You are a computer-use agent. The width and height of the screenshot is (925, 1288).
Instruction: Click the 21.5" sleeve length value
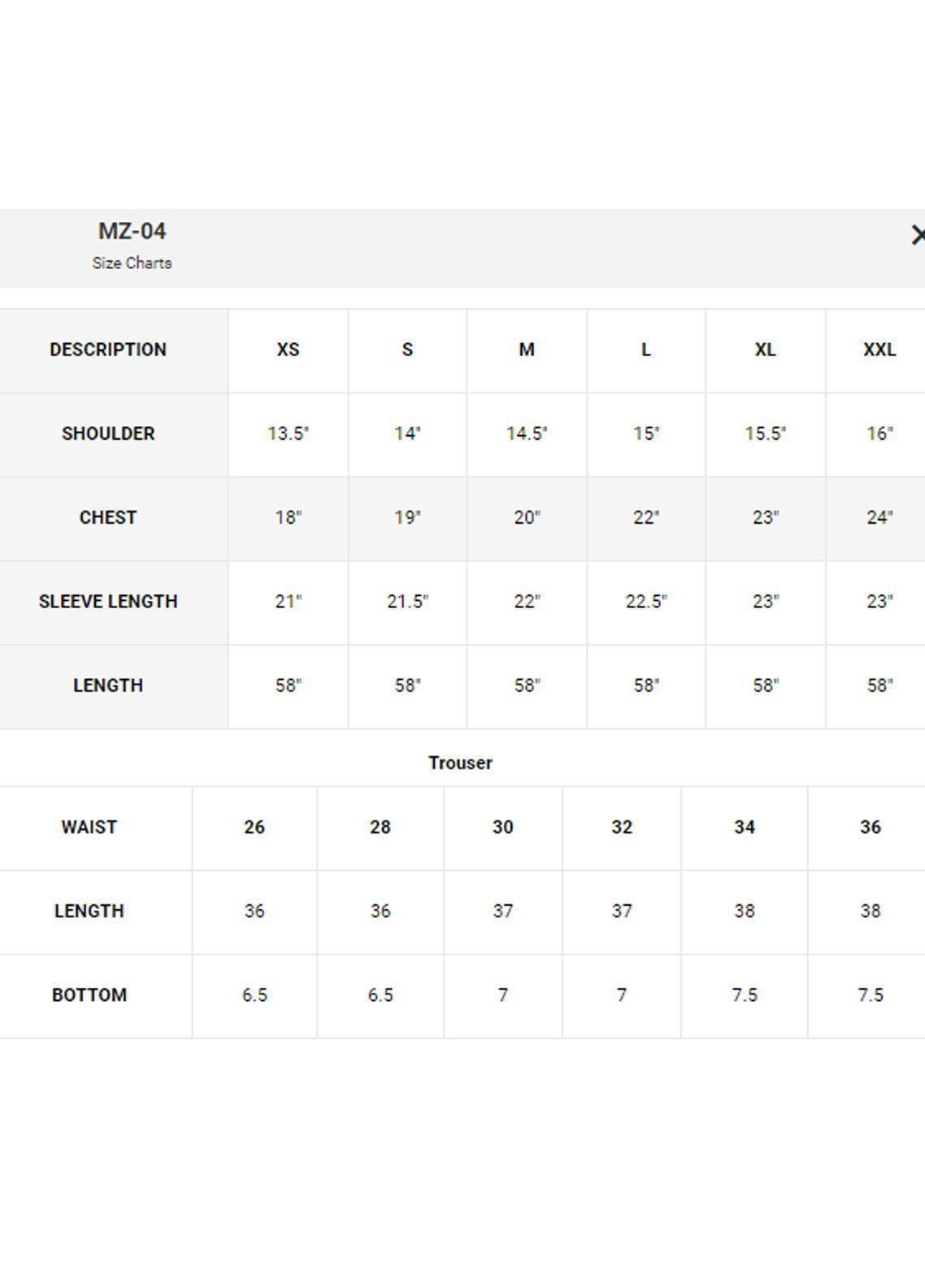click(407, 602)
